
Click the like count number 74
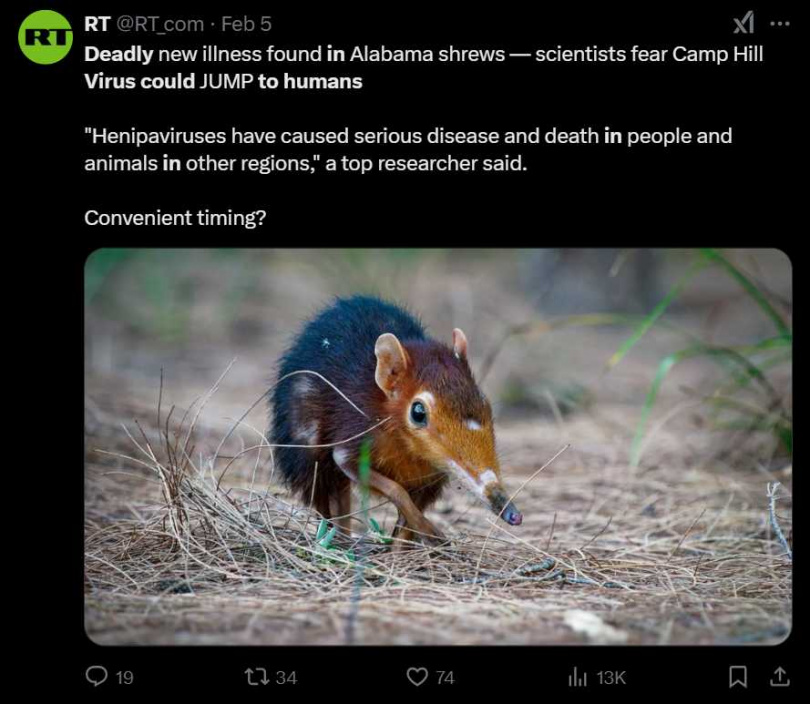coord(445,678)
